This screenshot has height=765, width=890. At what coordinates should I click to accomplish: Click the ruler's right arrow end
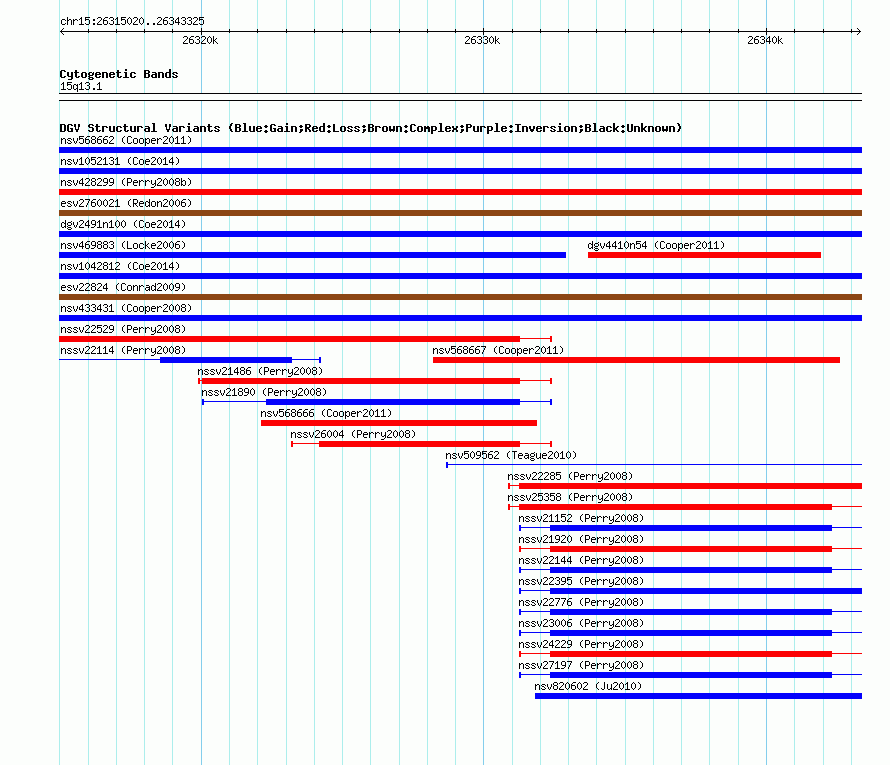click(859, 31)
